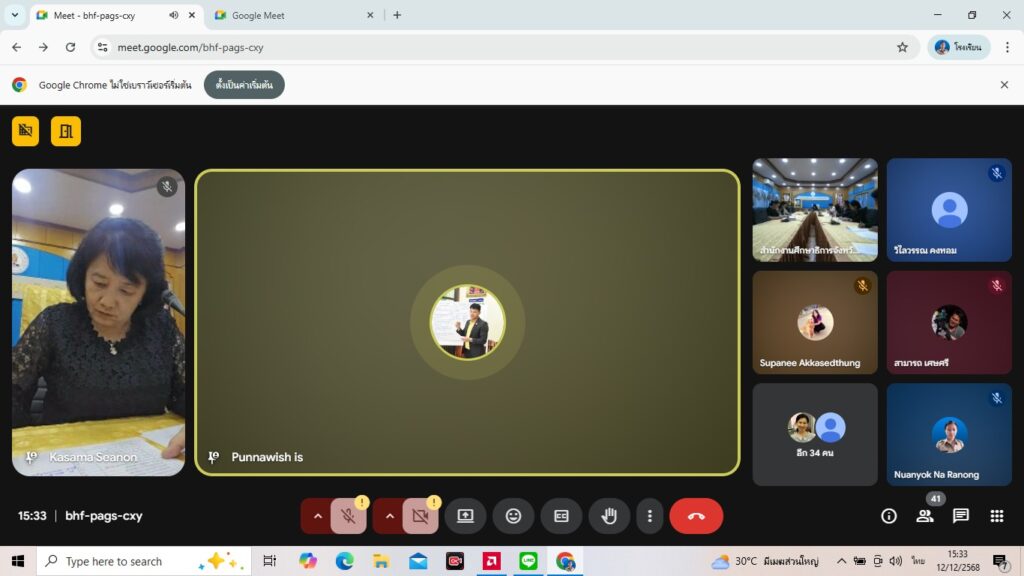Toggle closed captions

point(561,516)
